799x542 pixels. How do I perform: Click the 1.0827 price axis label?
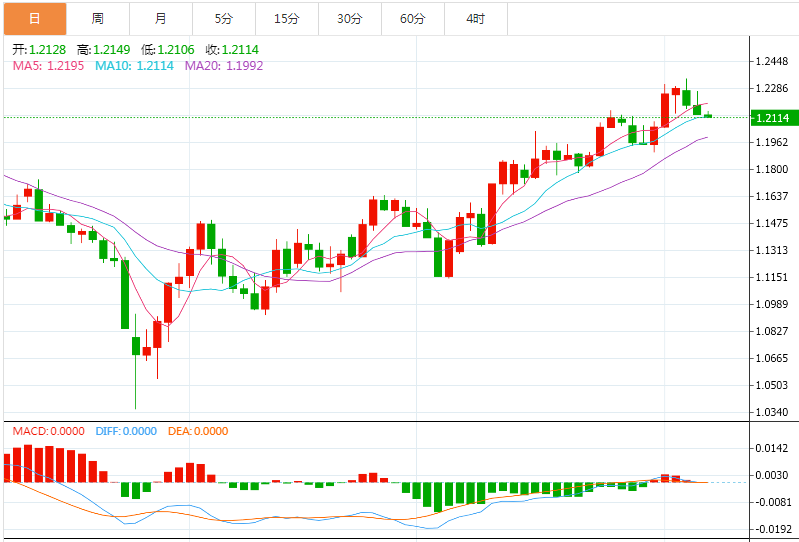773,331
